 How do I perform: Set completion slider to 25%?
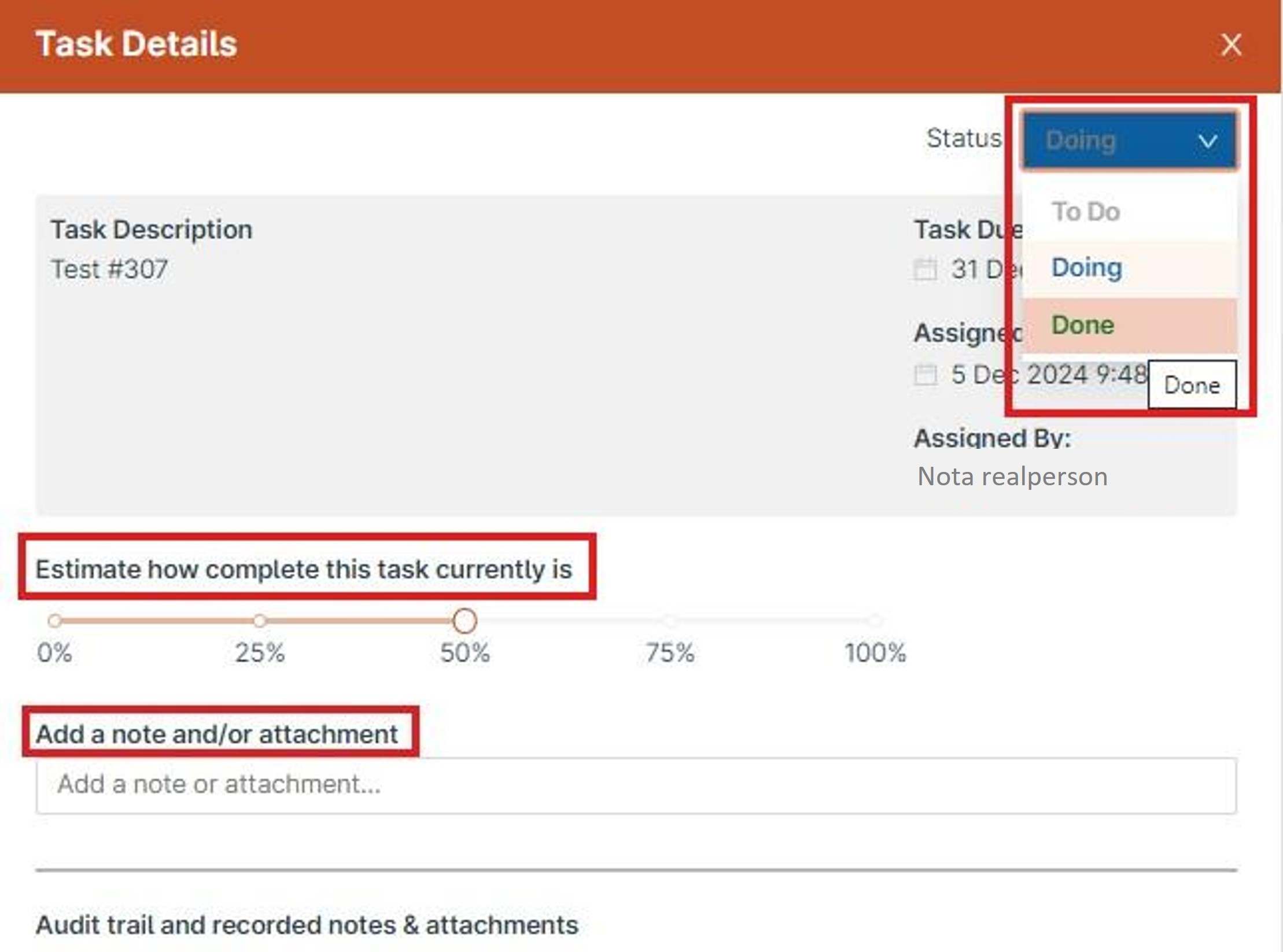(x=260, y=621)
